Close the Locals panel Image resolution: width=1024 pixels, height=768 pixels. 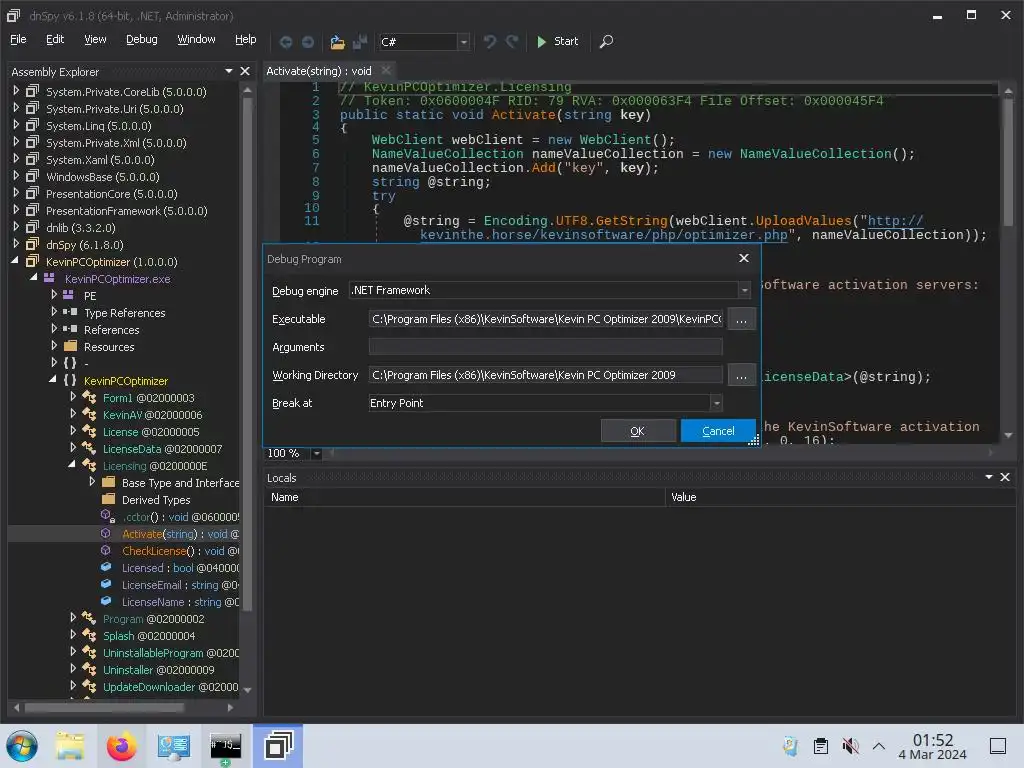[1005, 477]
